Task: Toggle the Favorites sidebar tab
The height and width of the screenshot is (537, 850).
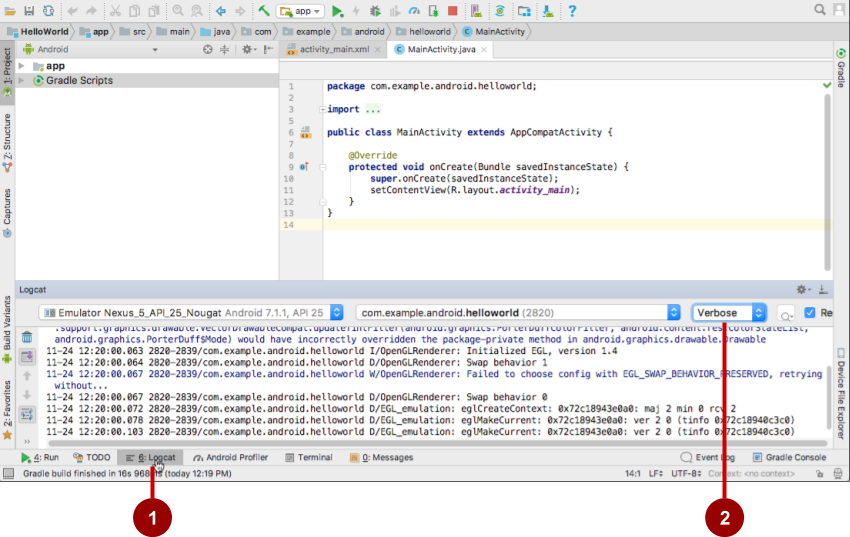Action: [7, 410]
